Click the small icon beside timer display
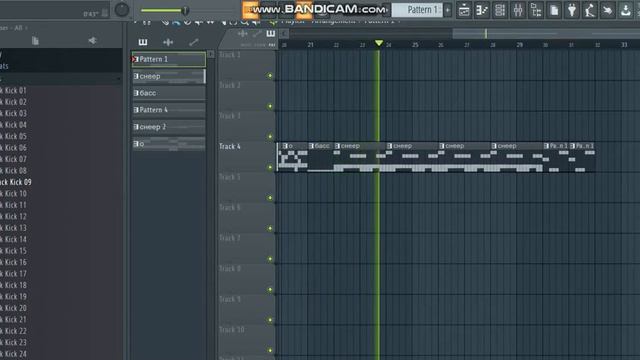Viewport: 640px width, 360px height. click(105, 13)
